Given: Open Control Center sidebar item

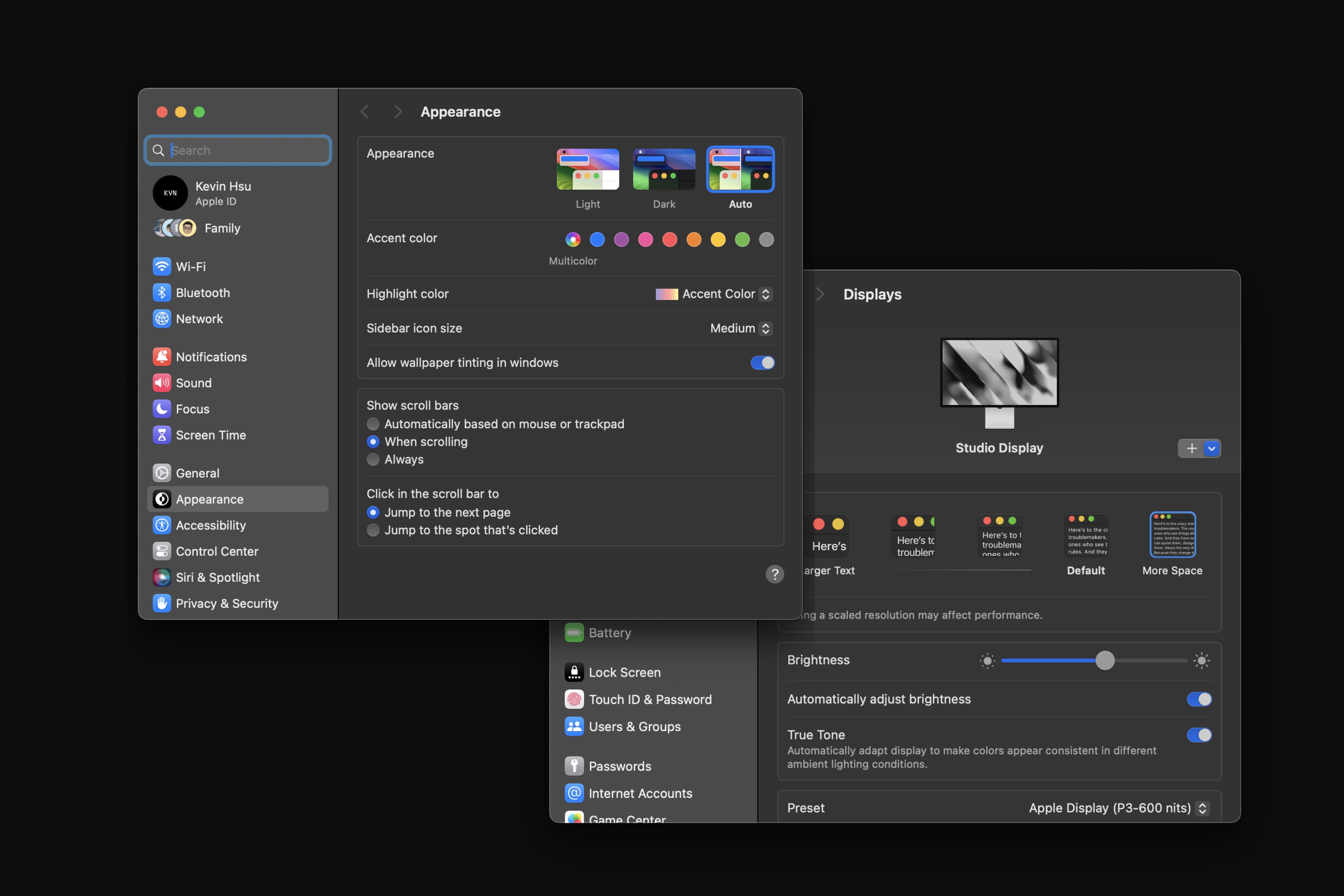Looking at the screenshot, I should pos(217,551).
